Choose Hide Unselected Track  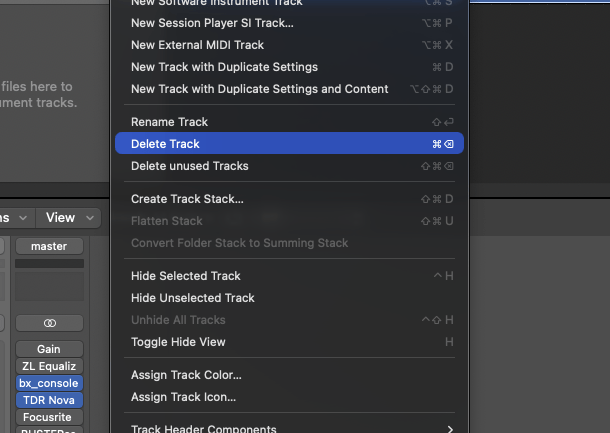pos(289,298)
